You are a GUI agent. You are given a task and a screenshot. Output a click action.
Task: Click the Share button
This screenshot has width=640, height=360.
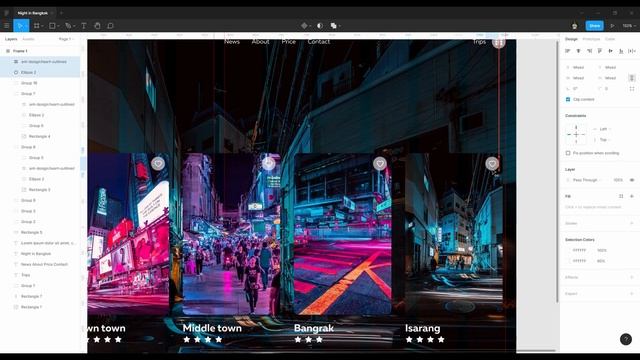pyautogui.click(x=595, y=26)
